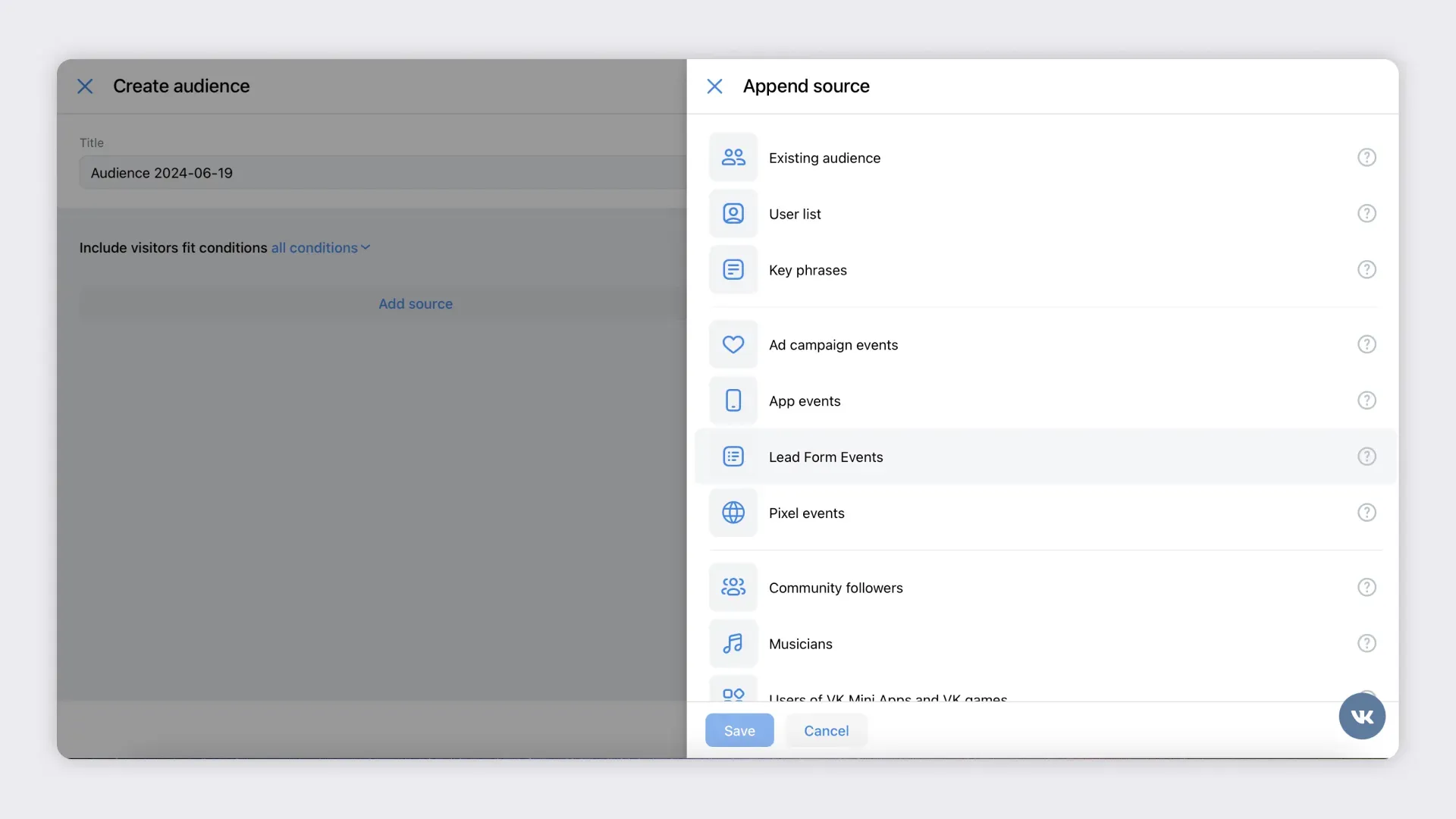Click the Community followers group icon

(x=733, y=588)
